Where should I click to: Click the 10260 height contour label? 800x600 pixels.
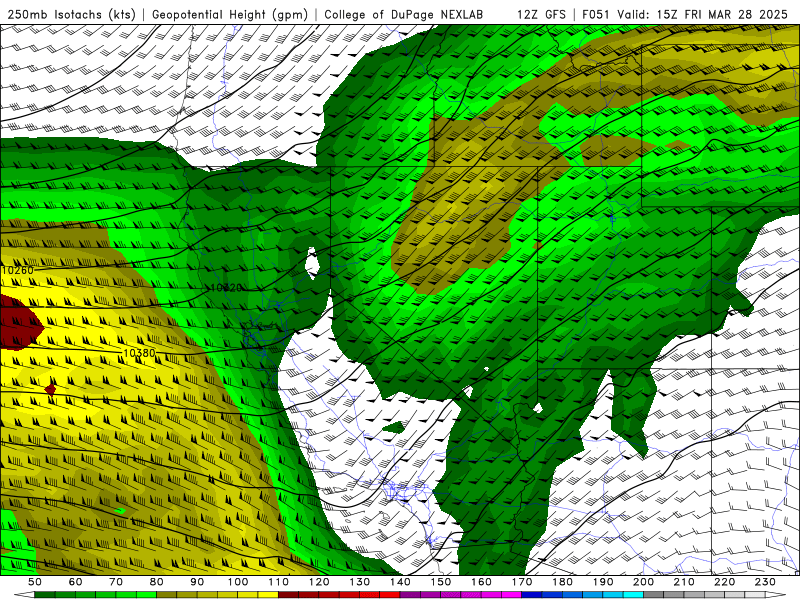[18, 270]
